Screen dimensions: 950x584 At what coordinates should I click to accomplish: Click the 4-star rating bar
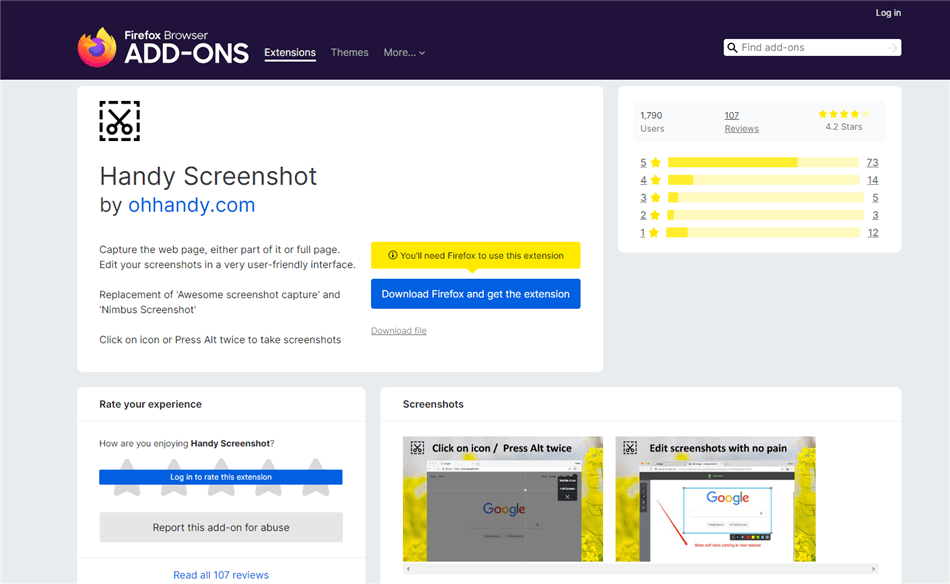pos(763,180)
